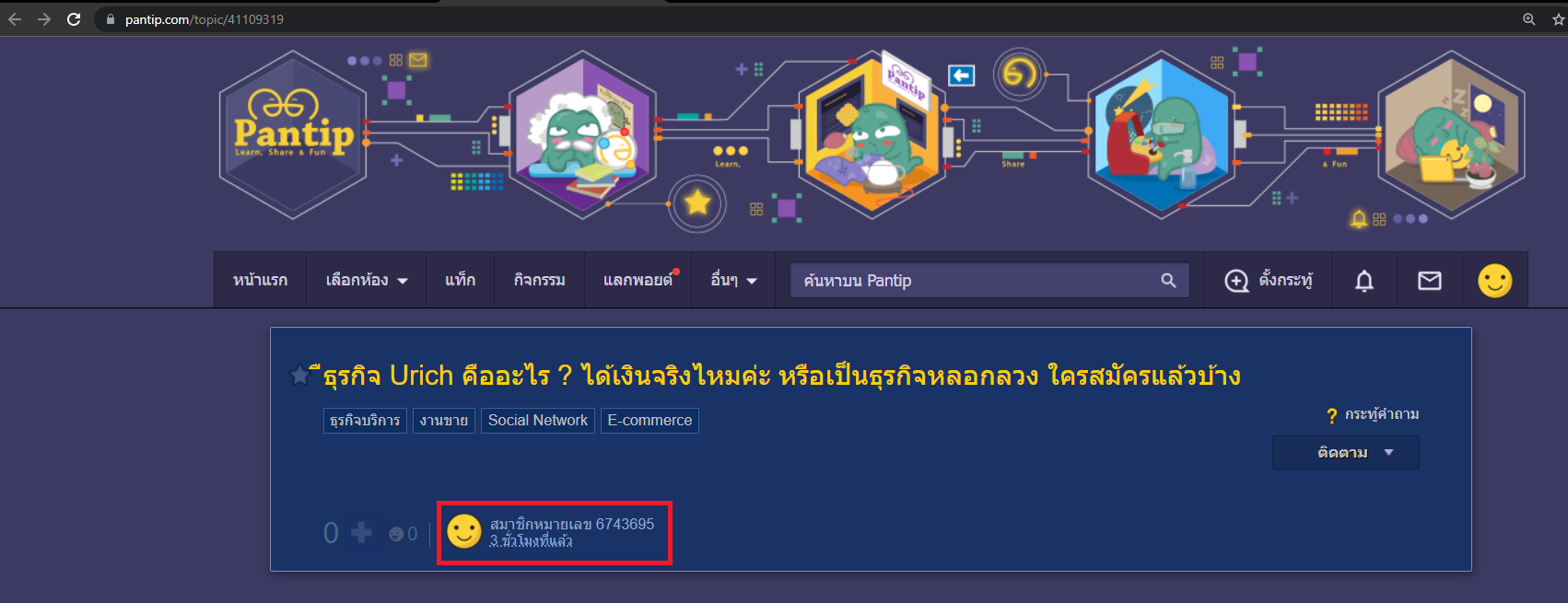Click the Pantip logo in banner

pyautogui.click(x=293, y=133)
